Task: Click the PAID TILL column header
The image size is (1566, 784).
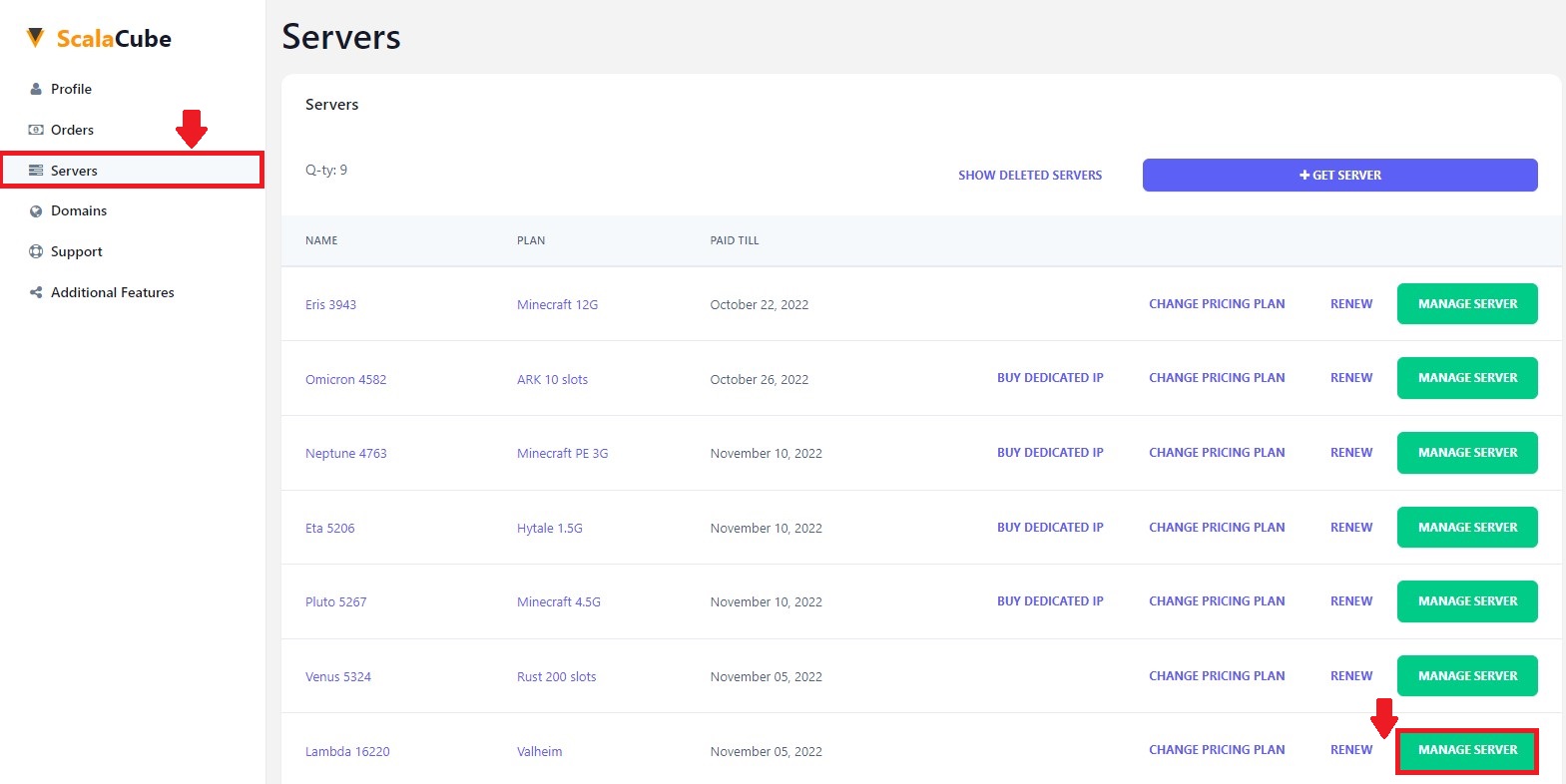Action: tap(735, 240)
